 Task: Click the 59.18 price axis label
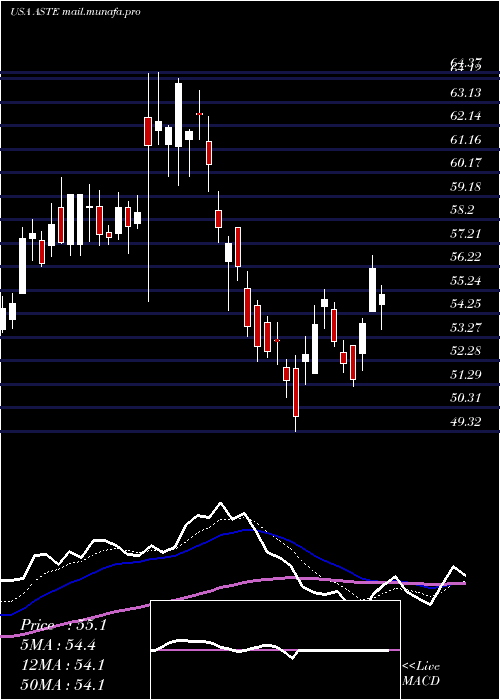coord(466,186)
